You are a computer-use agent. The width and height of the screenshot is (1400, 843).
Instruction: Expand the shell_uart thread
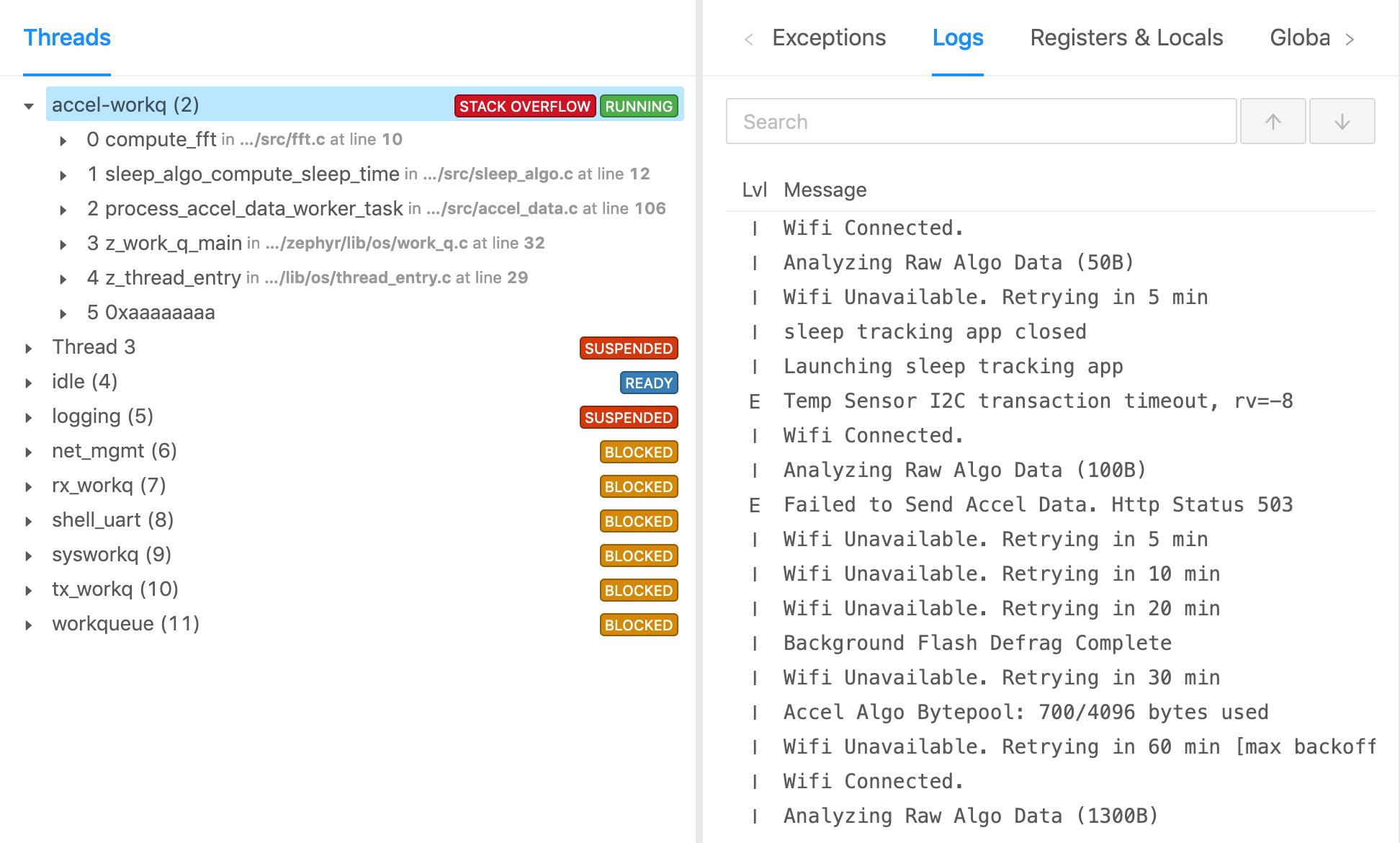point(27,520)
